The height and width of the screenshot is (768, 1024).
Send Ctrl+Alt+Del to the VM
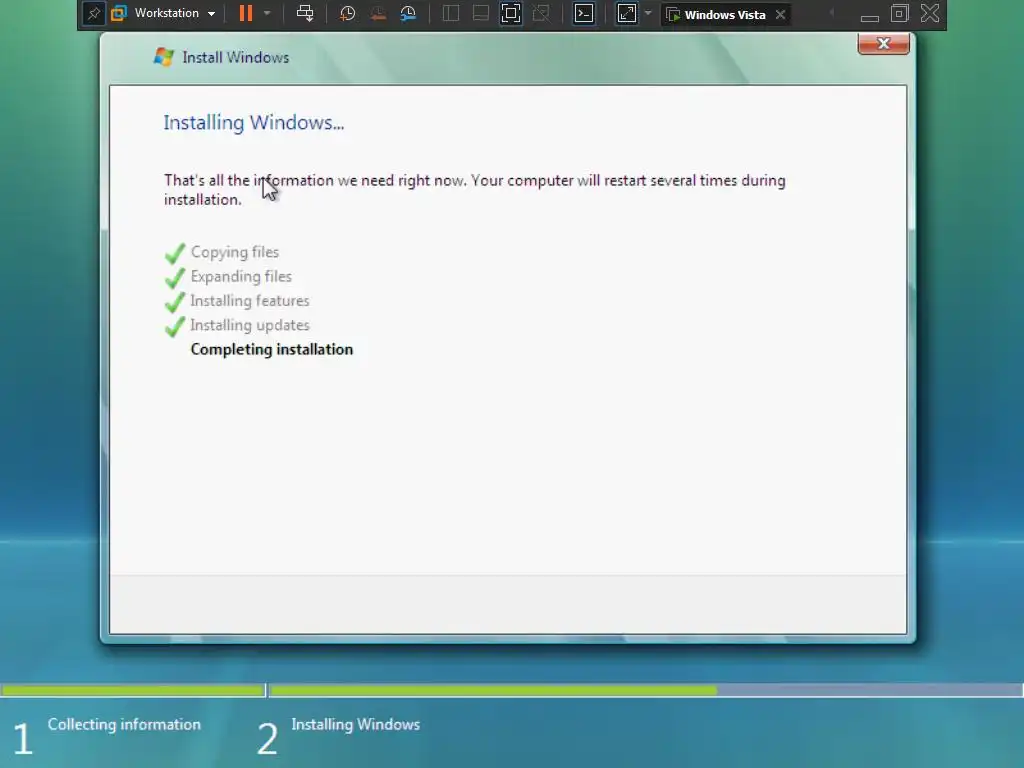[x=305, y=13]
